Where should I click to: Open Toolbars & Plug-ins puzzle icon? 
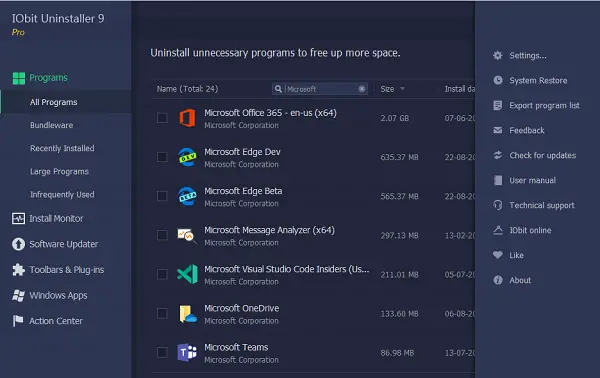[x=18, y=270]
